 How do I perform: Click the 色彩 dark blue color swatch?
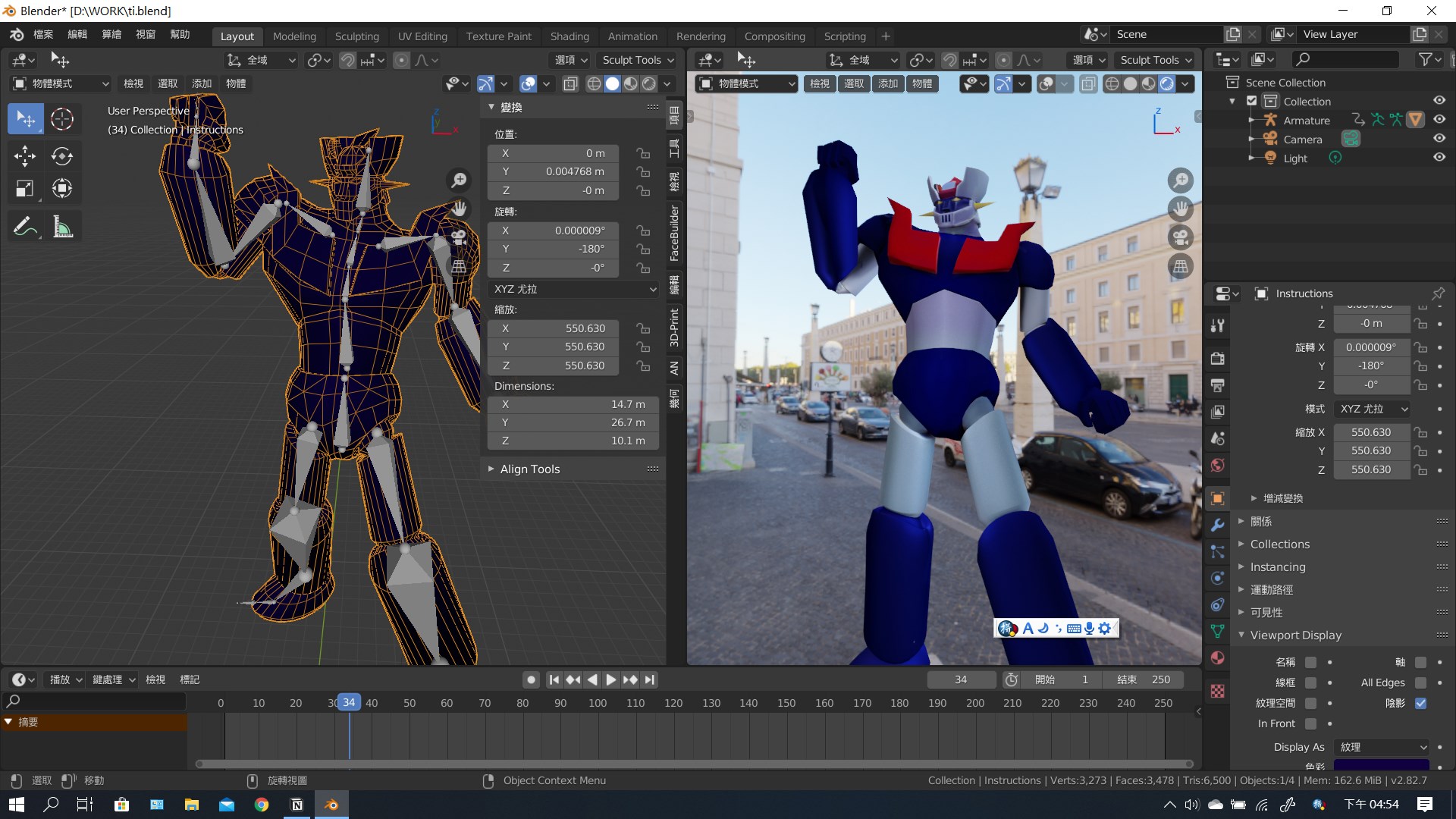point(1381,765)
